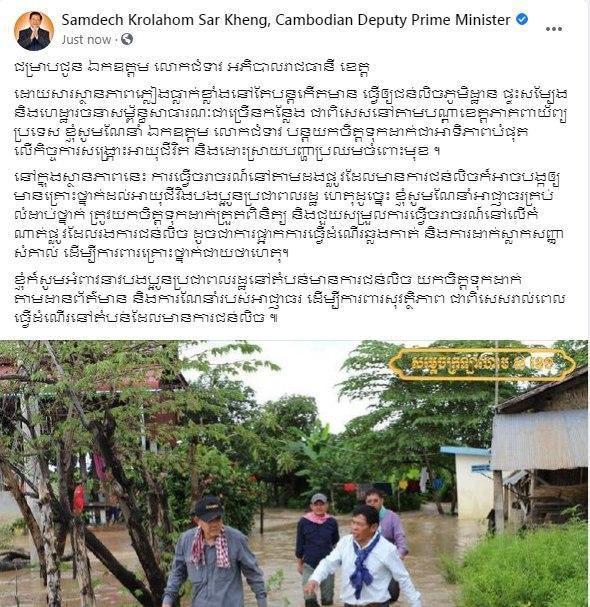
Task: Open the post options three-dot menu
Action: (x=554, y=29)
